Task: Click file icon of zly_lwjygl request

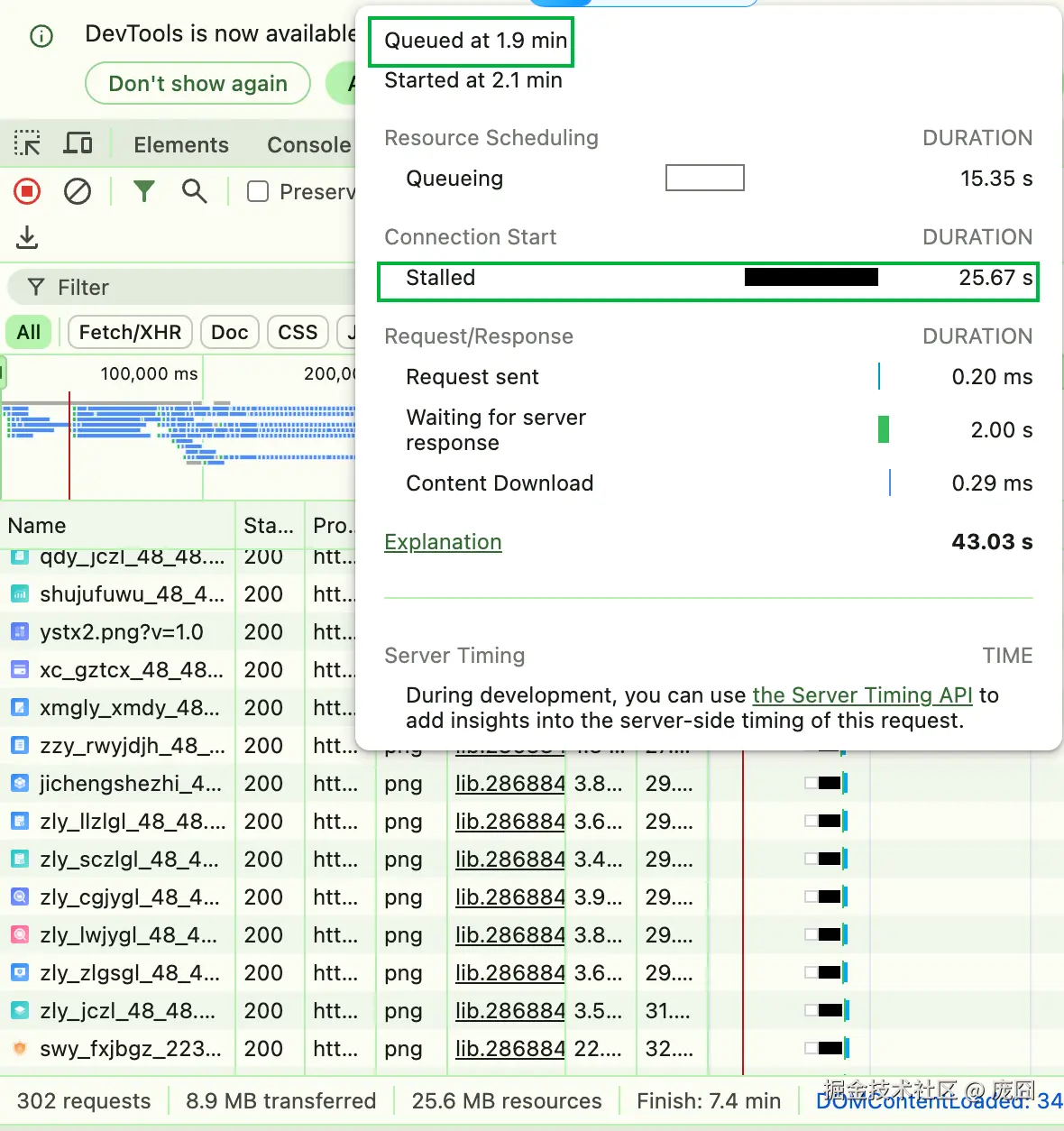Action: 19,935
